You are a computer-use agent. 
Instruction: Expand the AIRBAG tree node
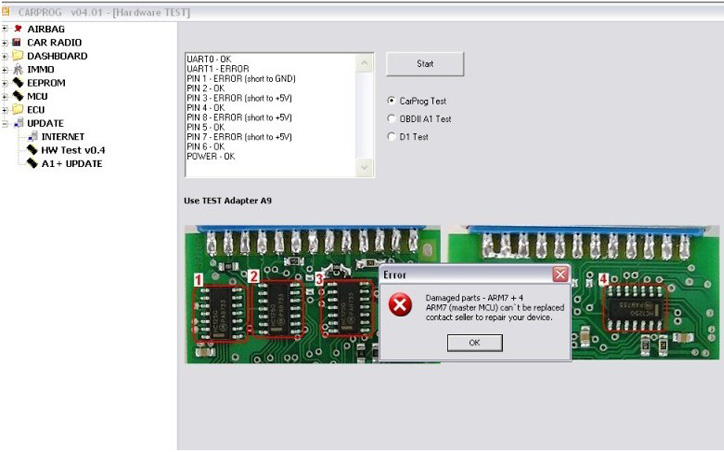pos(5,29)
